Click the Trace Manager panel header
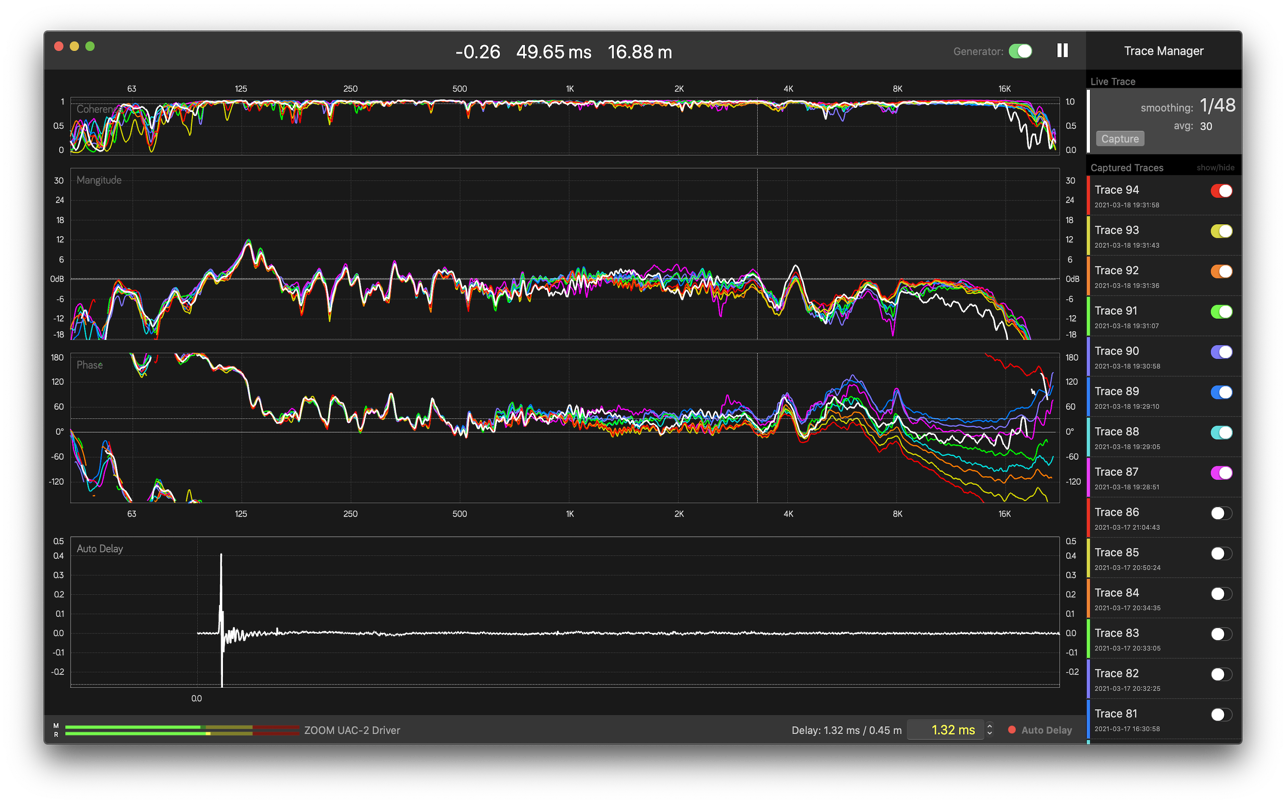 (1163, 51)
